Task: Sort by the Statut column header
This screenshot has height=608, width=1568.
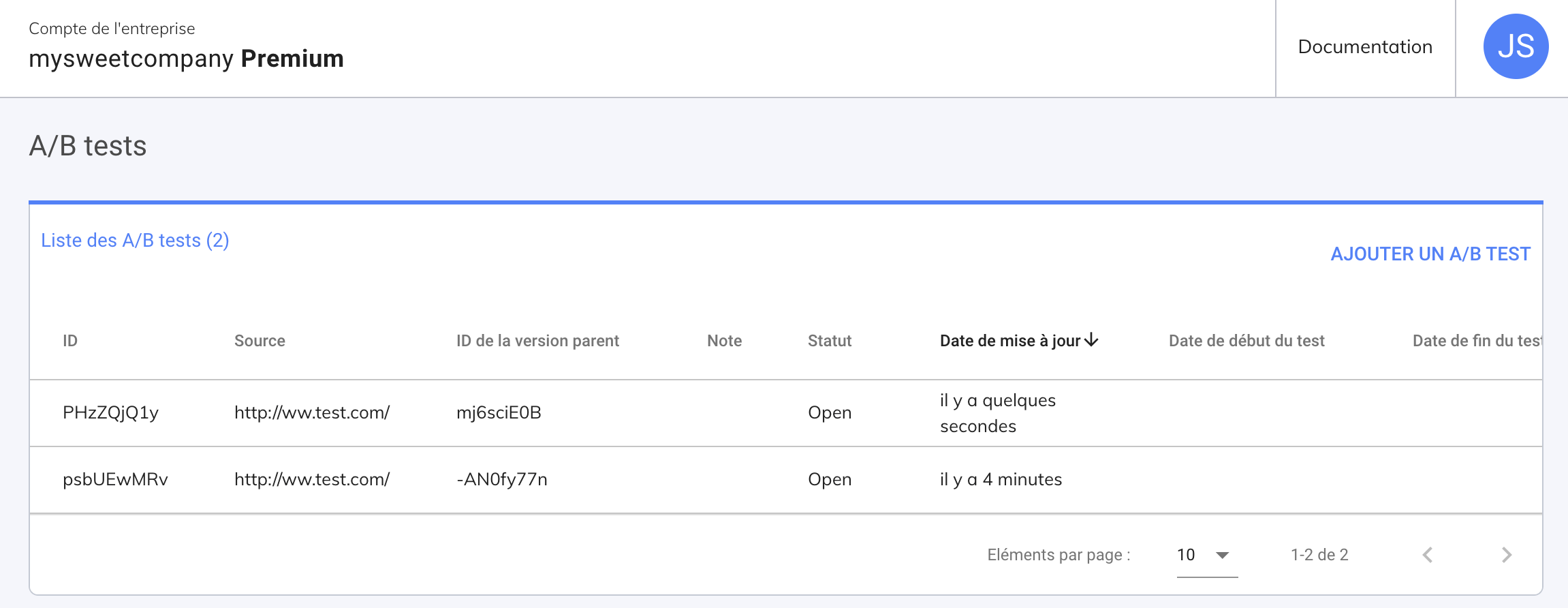Action: point(830,341)
